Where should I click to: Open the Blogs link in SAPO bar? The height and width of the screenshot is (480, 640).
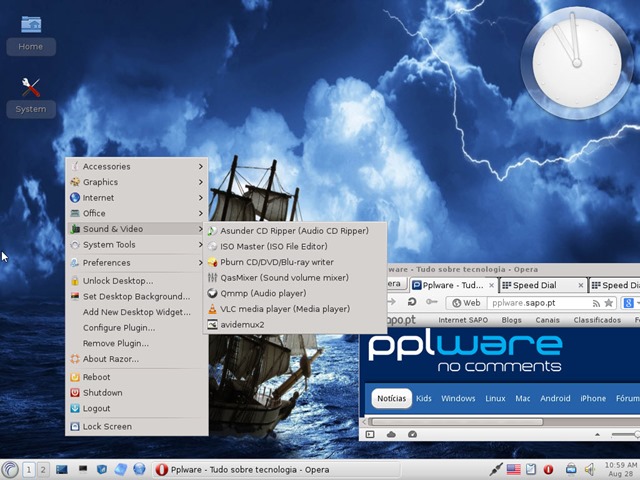point(511,320)
